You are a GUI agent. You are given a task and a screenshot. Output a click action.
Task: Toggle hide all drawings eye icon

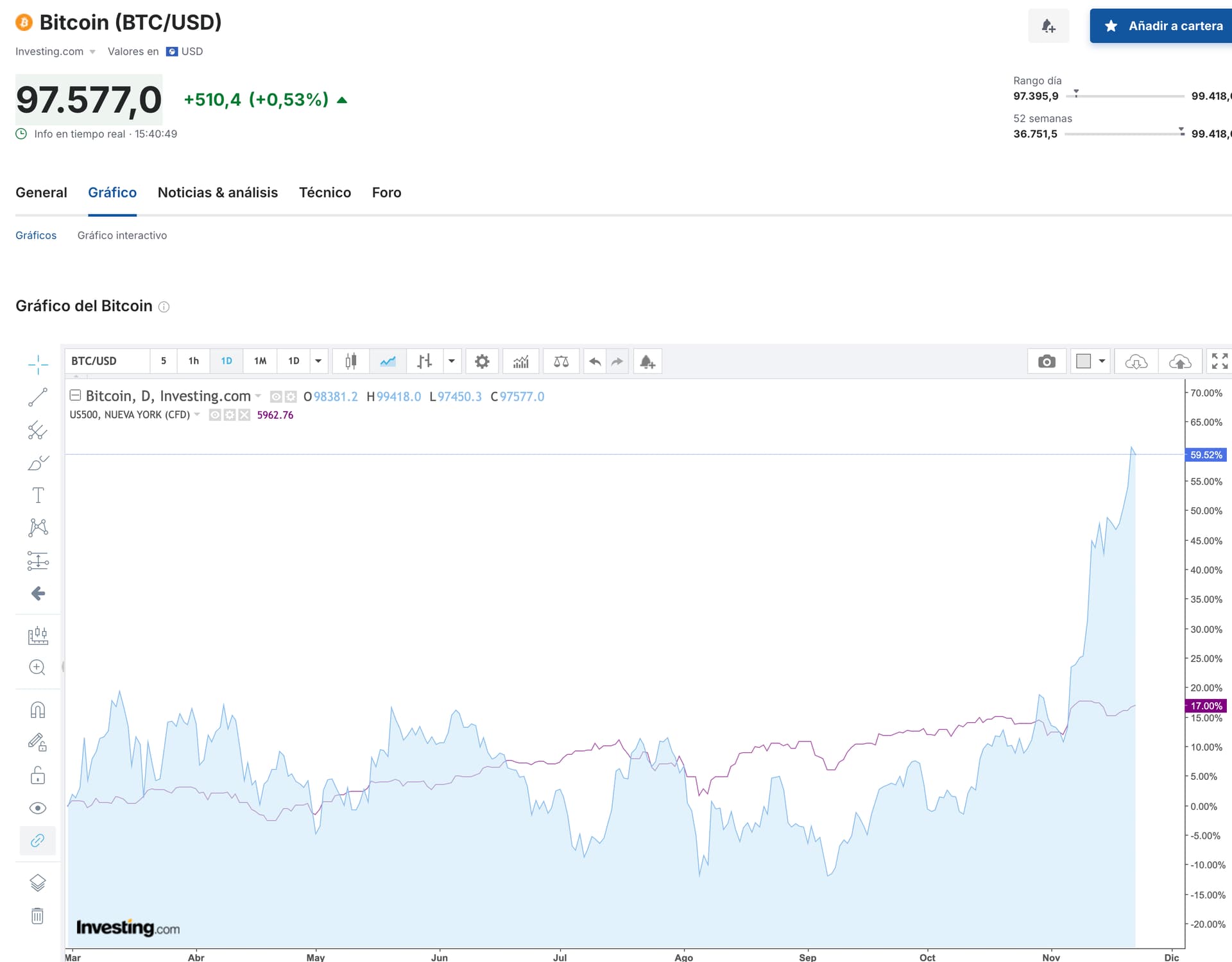point(38,808)
